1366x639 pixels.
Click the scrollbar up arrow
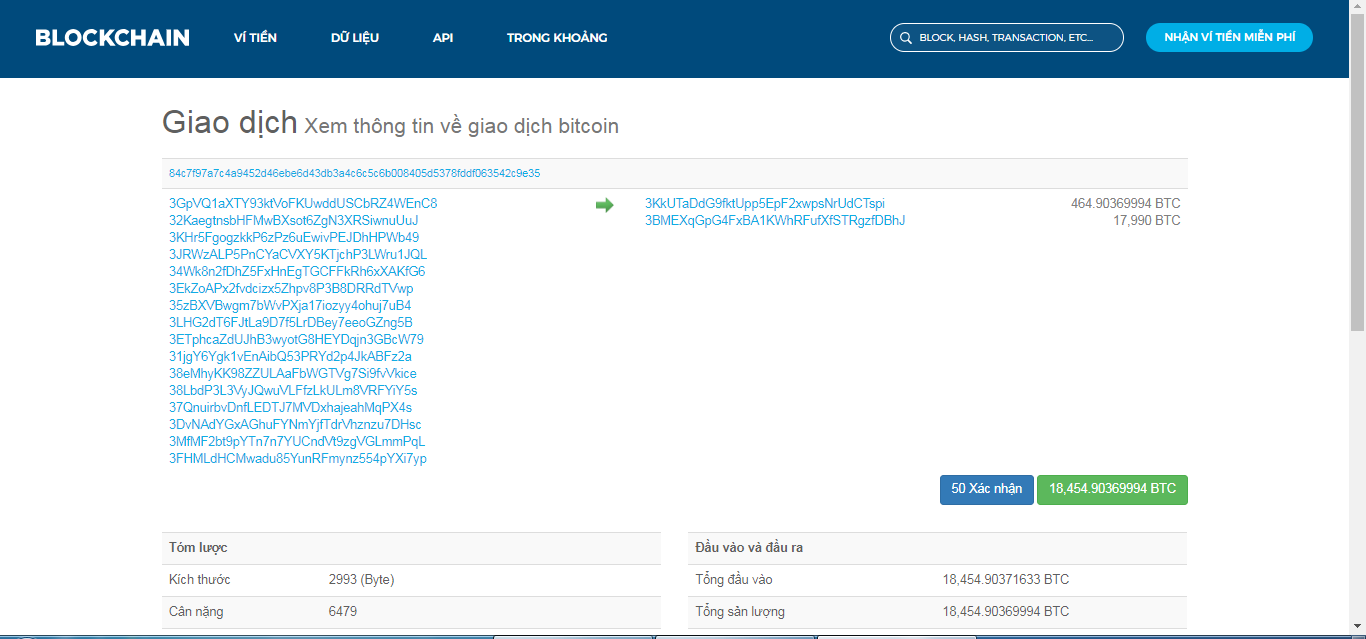tap(1357, 7)
